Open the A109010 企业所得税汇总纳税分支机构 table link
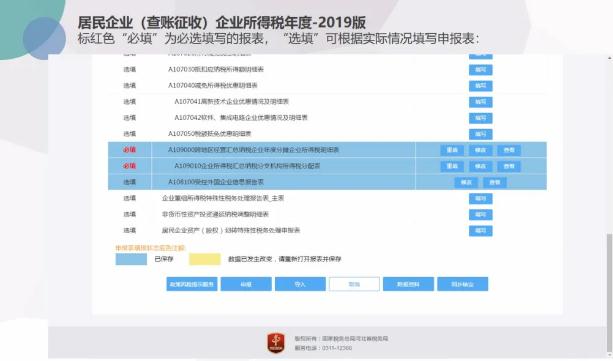 247,166
